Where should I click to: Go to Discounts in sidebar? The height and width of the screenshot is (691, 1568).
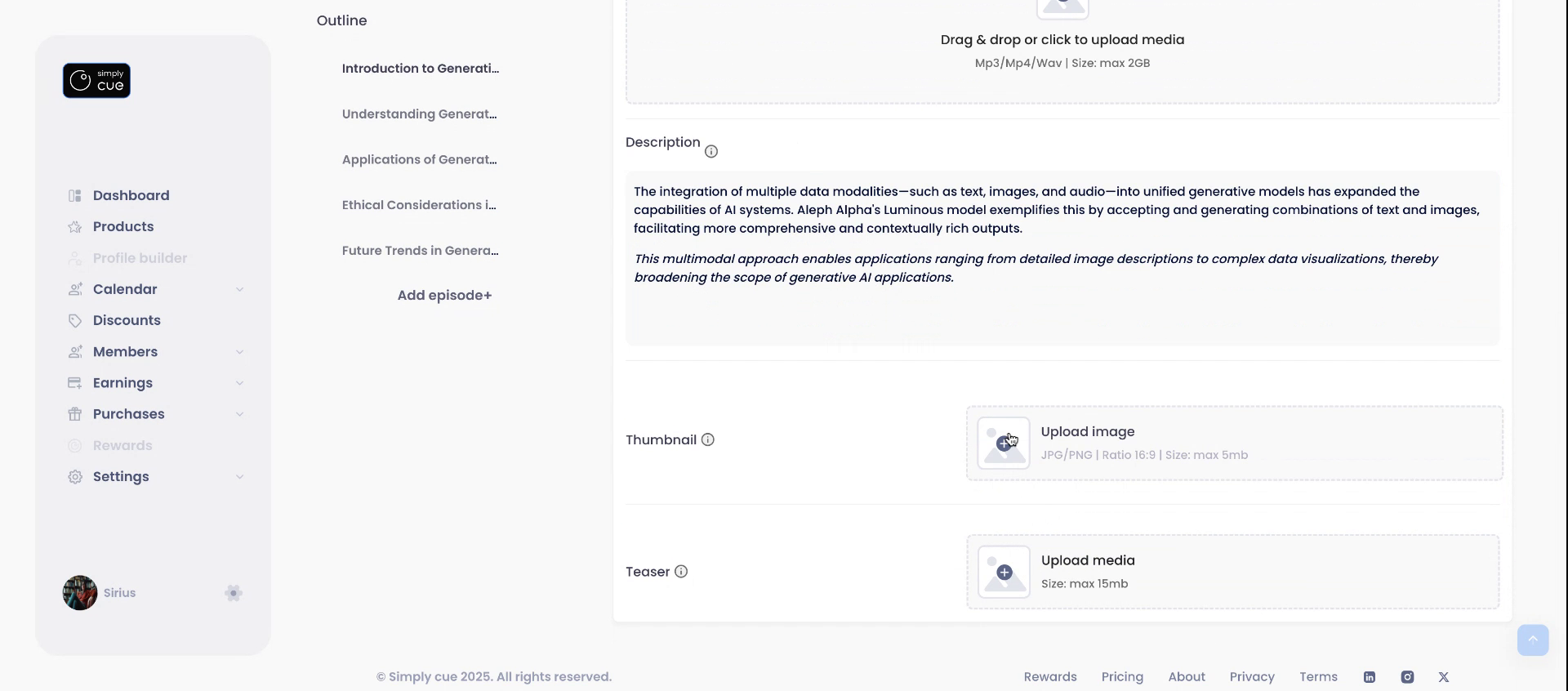127,320
